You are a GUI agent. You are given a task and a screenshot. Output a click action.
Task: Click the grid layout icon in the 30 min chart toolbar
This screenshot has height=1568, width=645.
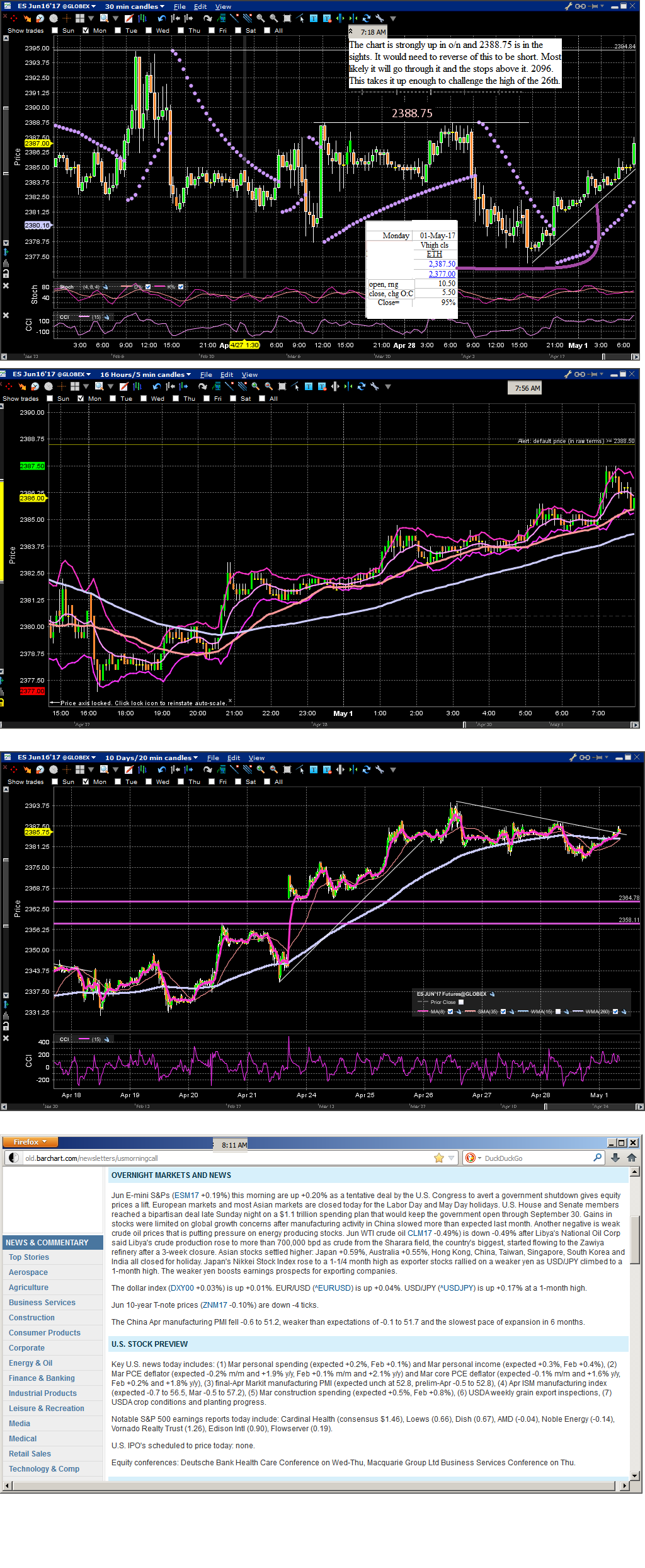[80, 18]
